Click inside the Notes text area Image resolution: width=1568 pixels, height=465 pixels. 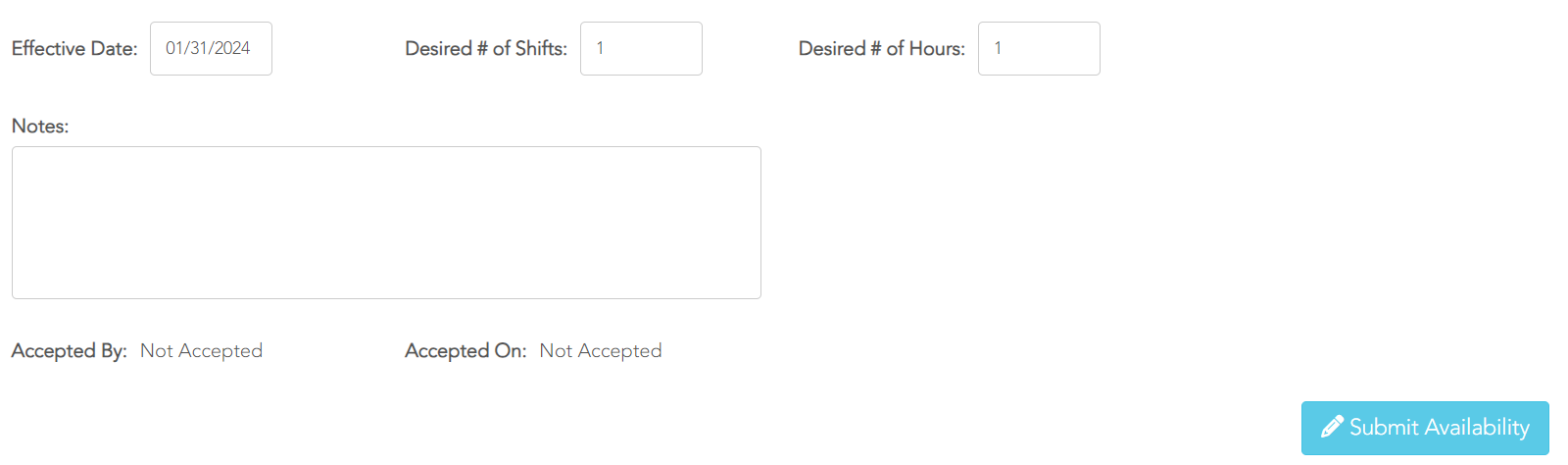pos(386,223)
